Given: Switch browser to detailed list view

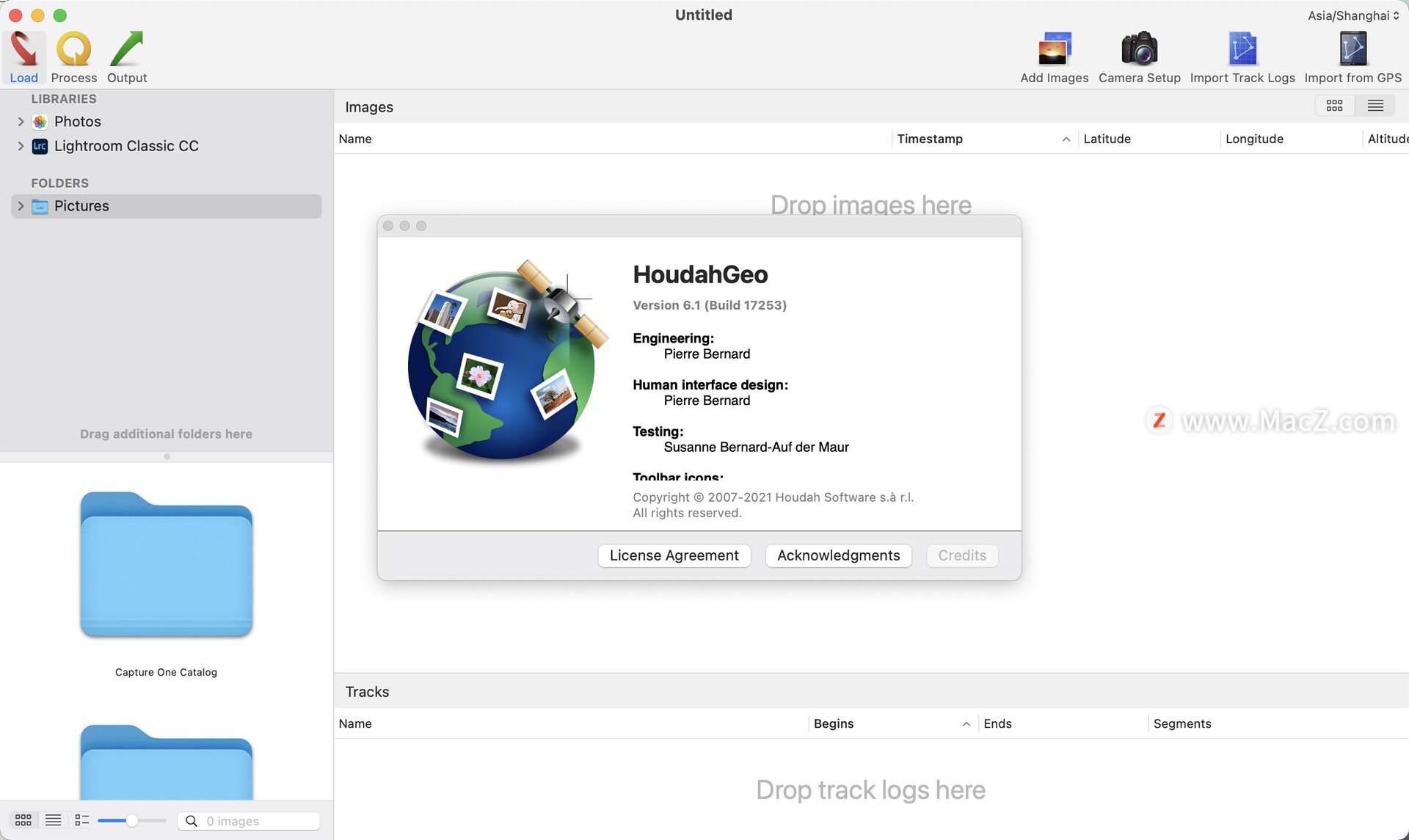Looking at the screenshot, I should click(x=82, y=820).
